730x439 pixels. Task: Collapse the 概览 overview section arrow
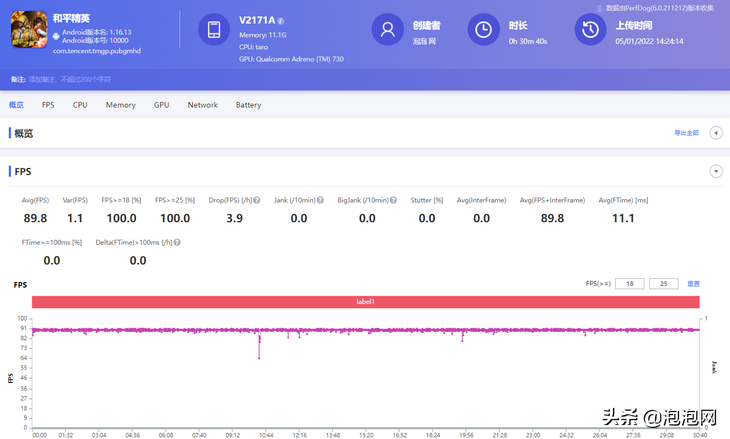(x=716, y=133)
